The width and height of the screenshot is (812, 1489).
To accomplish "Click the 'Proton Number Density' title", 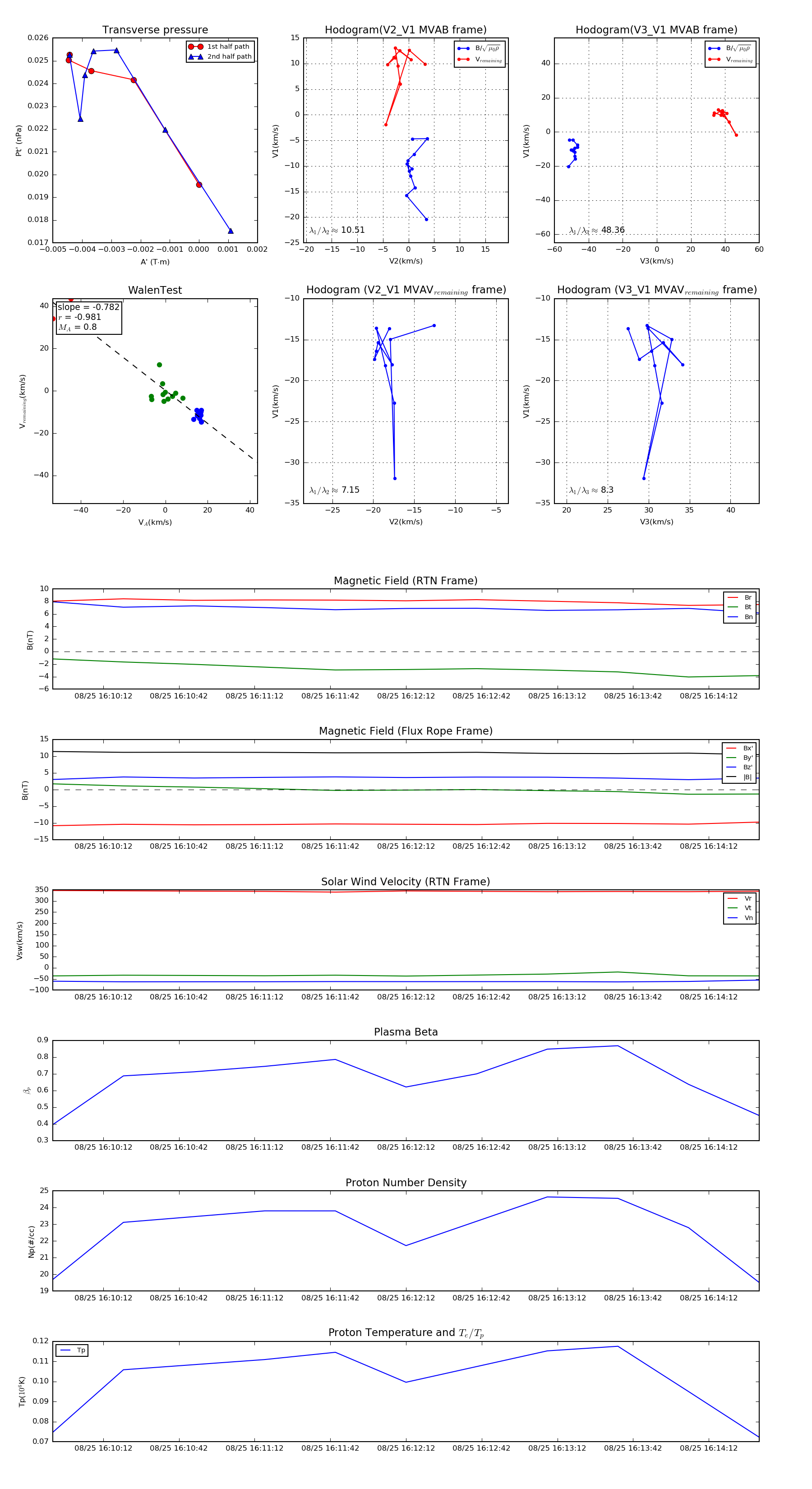I will click(x=406, y=1183).
